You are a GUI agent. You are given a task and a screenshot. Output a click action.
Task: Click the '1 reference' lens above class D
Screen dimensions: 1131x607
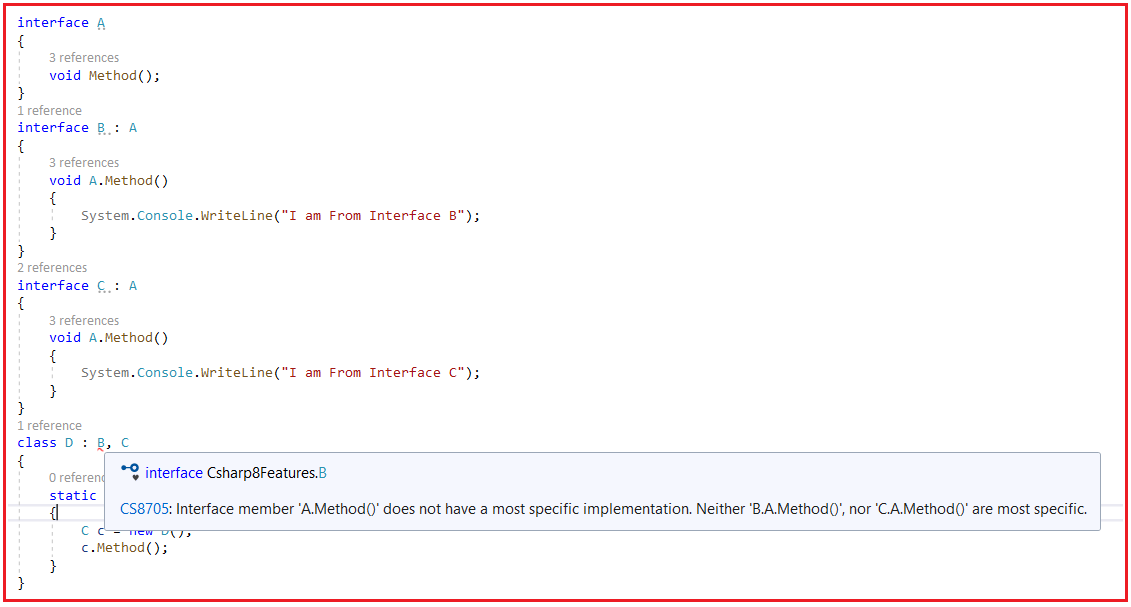point(49,425)
